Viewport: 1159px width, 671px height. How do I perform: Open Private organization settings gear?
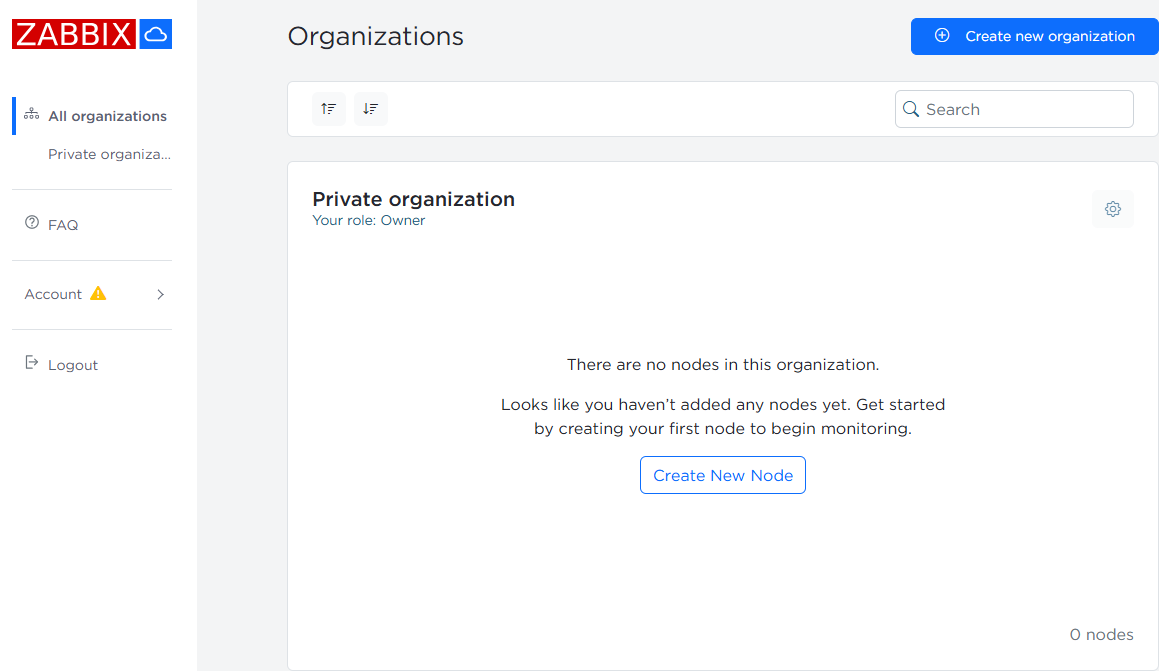1112,209
